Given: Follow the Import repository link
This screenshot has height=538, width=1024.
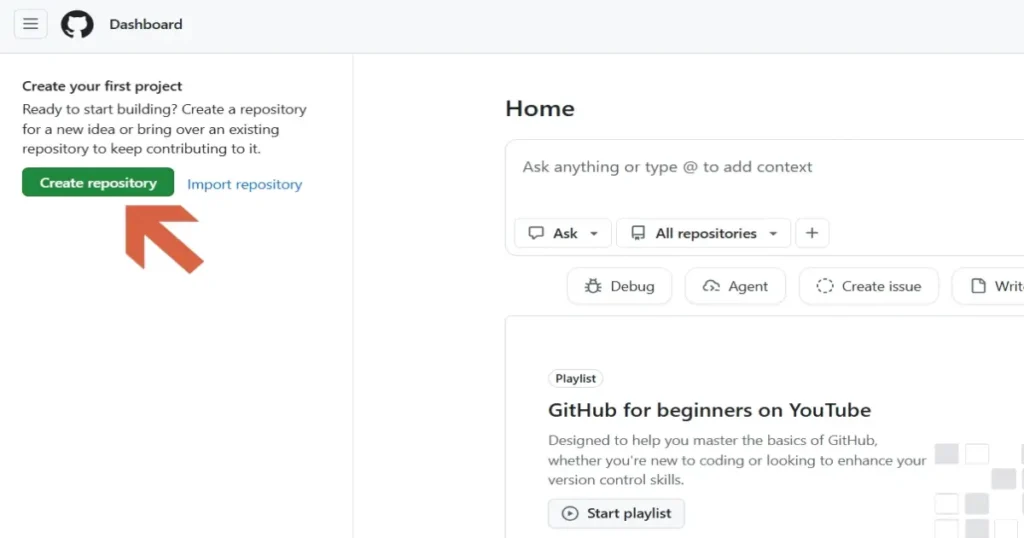Looking at the screenshot, I should [x=244, y=184].
